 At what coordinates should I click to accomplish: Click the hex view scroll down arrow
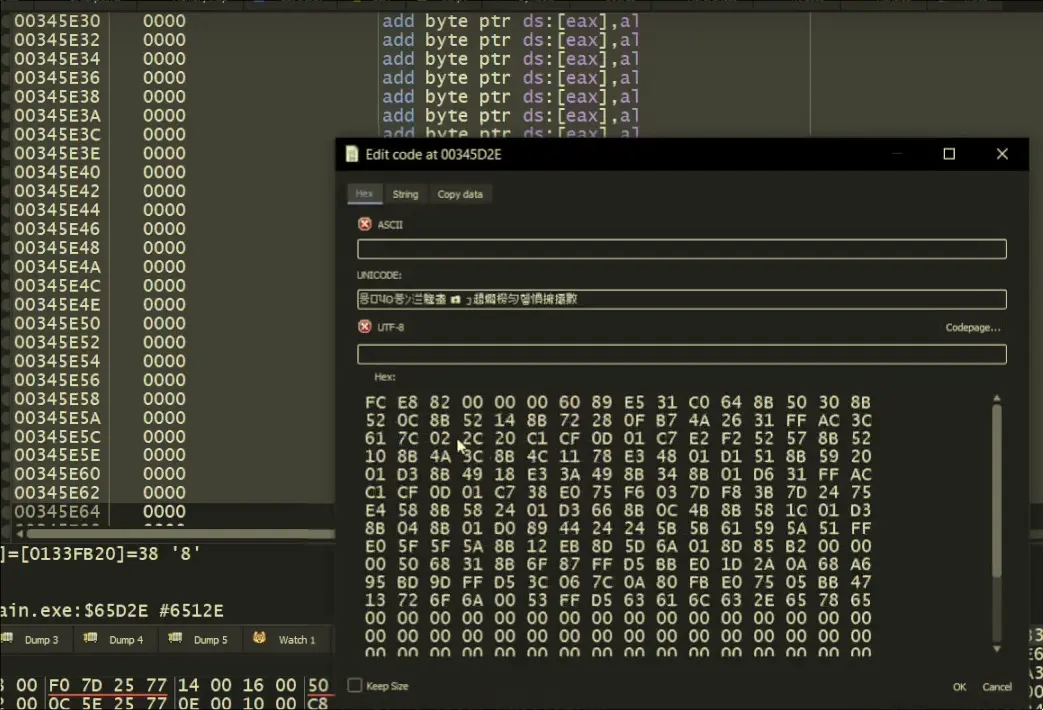point(996,648)
